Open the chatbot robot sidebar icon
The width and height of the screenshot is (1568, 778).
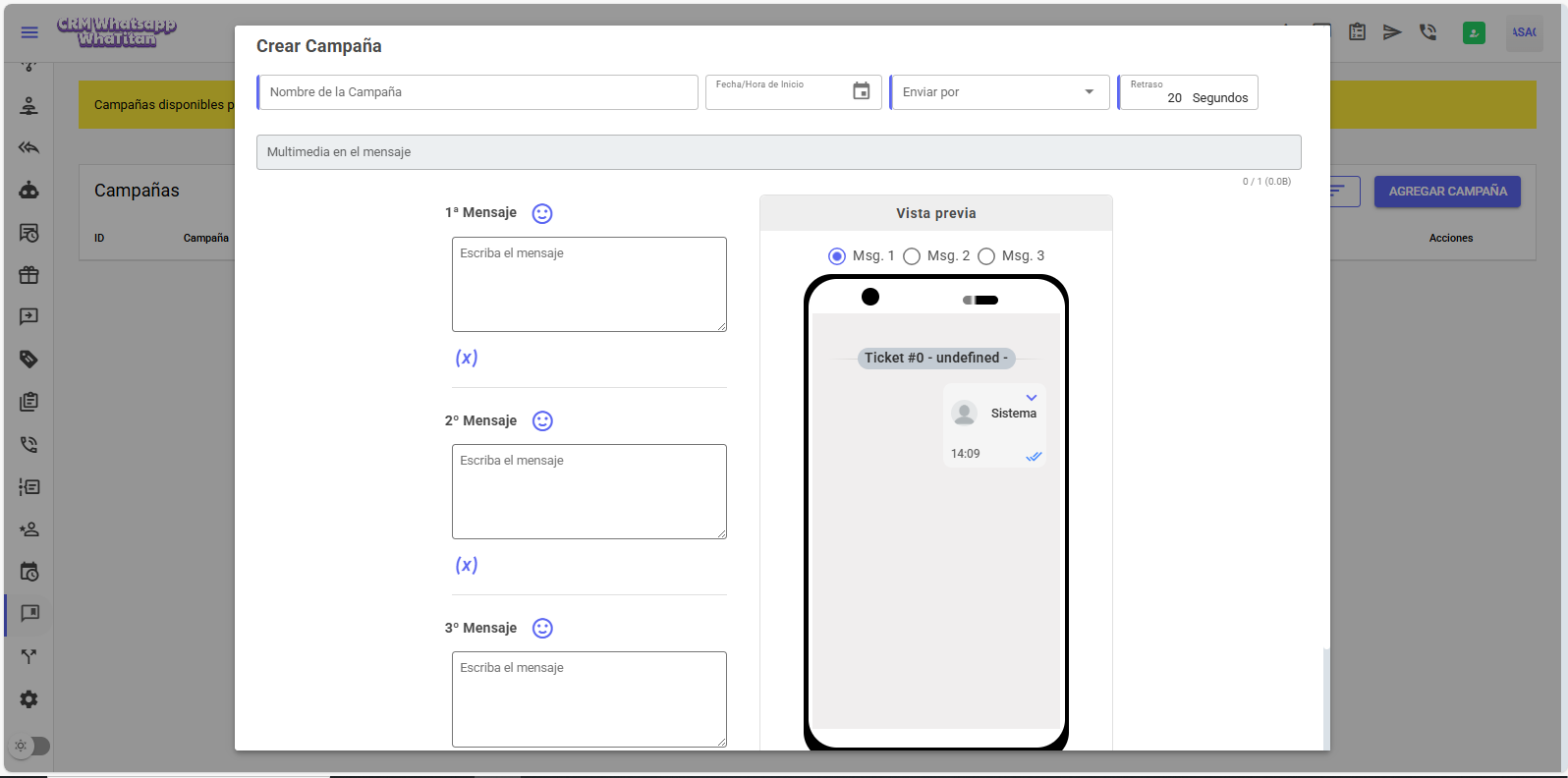pyautogui.click(x=29, y=191)
